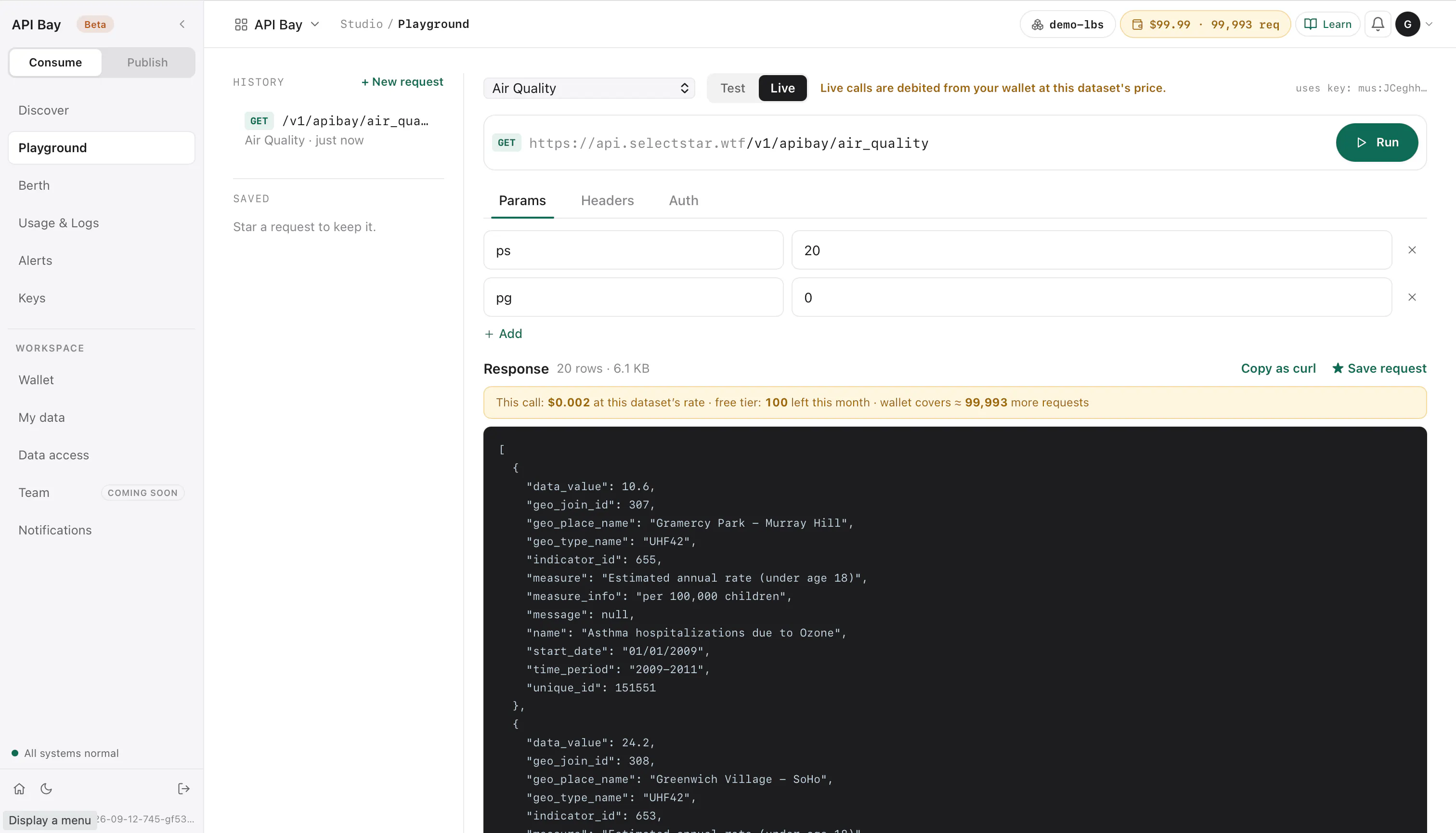The image size is (1456, 833).
Task: Open Berth in sidebar
Action: (x=102, y=185)
